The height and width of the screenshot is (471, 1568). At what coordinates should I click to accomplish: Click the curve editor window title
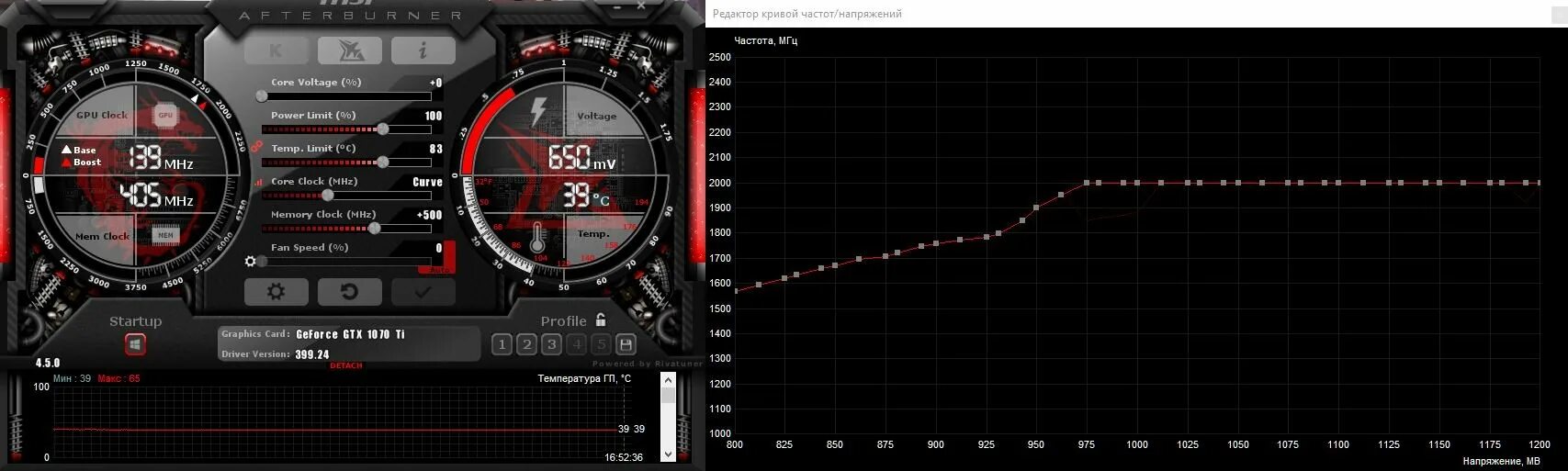pos(807,14)
